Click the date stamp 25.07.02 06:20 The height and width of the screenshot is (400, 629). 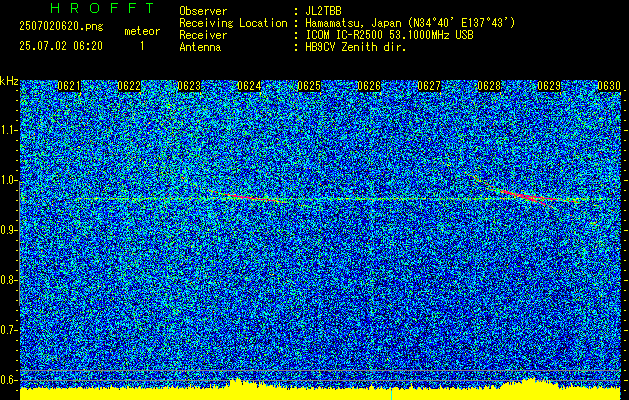[61, 46]
